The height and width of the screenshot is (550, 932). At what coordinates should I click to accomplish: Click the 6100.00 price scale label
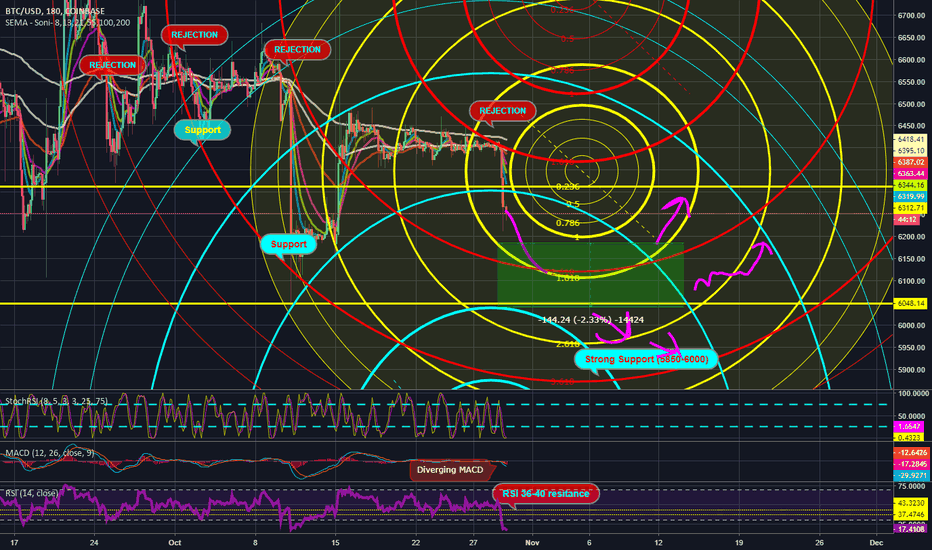911,281
